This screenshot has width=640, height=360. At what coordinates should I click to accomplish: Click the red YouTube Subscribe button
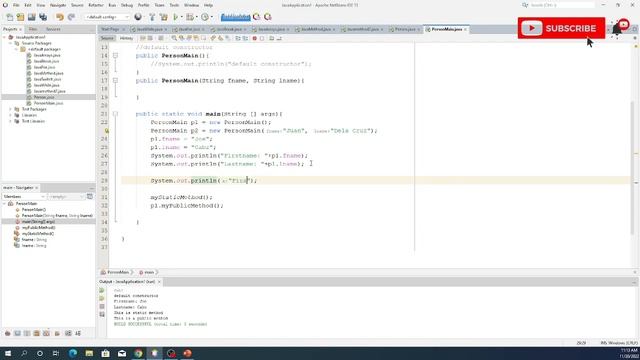[561, 28]
